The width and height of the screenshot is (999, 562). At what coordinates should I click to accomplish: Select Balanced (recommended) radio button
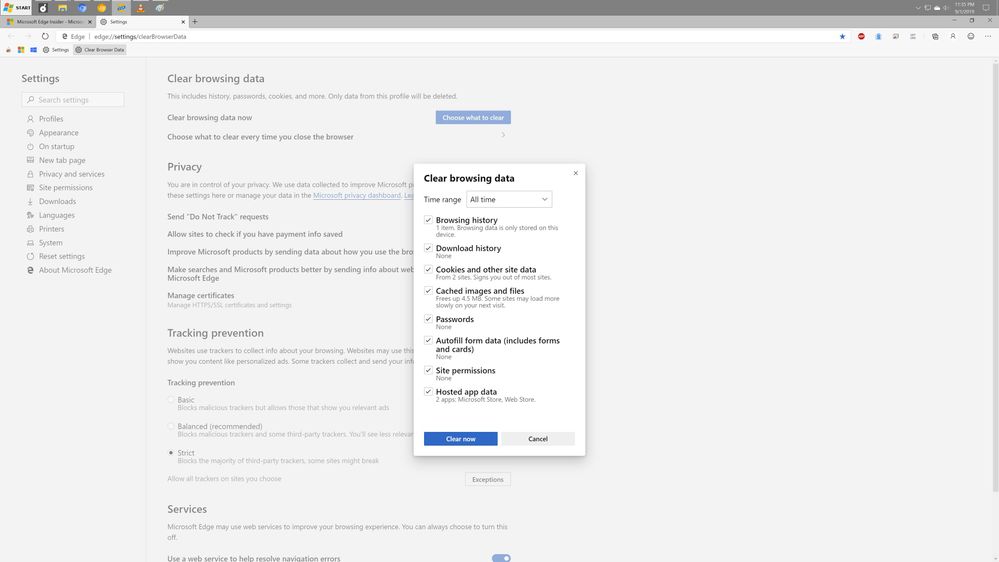pos(171,426)
